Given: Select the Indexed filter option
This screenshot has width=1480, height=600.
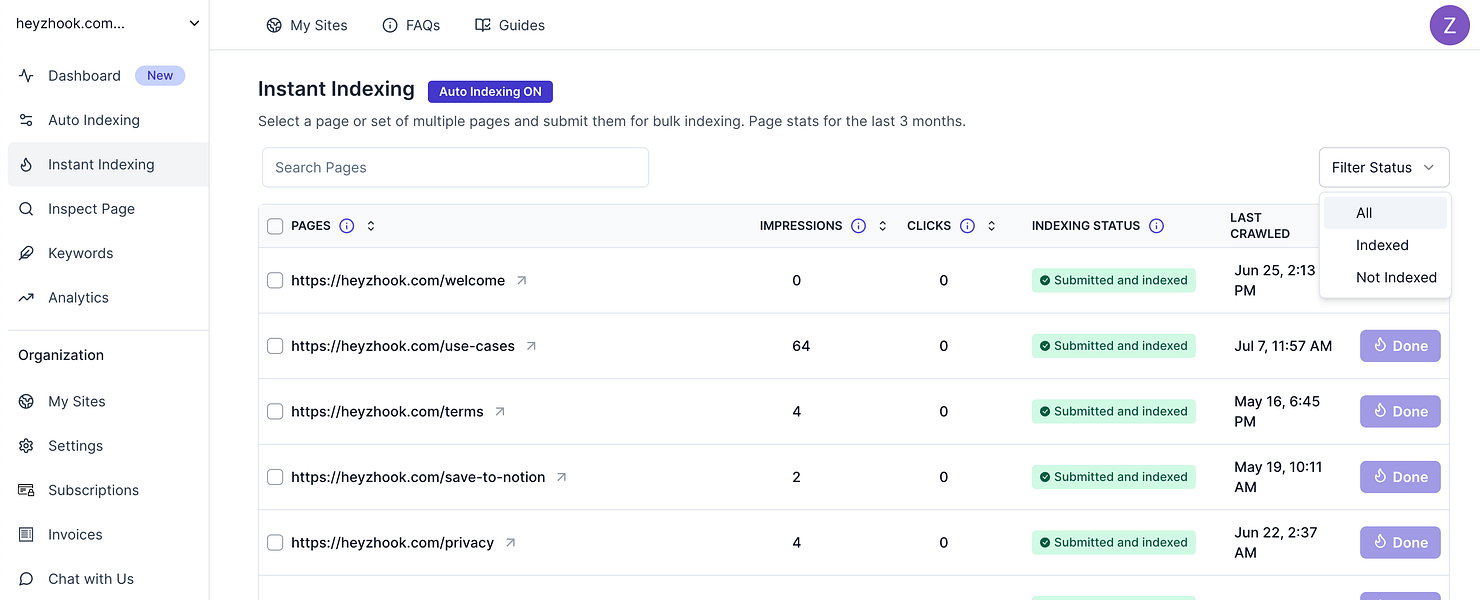Looking at the screenshot, I should point(1382,245).
